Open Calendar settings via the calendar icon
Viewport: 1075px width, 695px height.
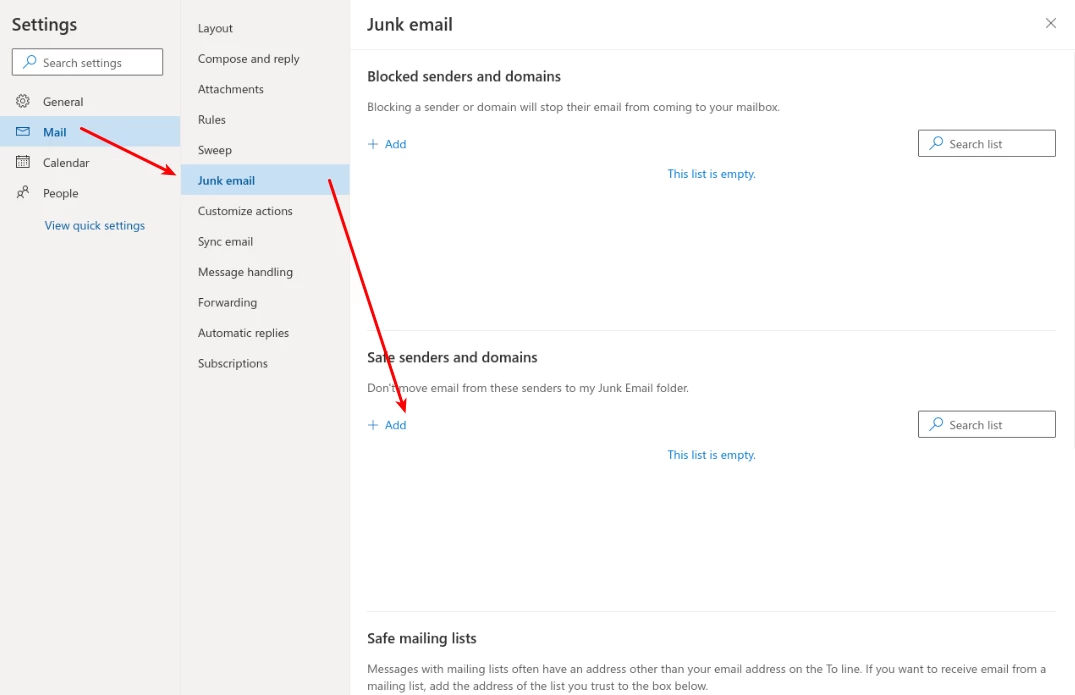(x=22, y=162)
